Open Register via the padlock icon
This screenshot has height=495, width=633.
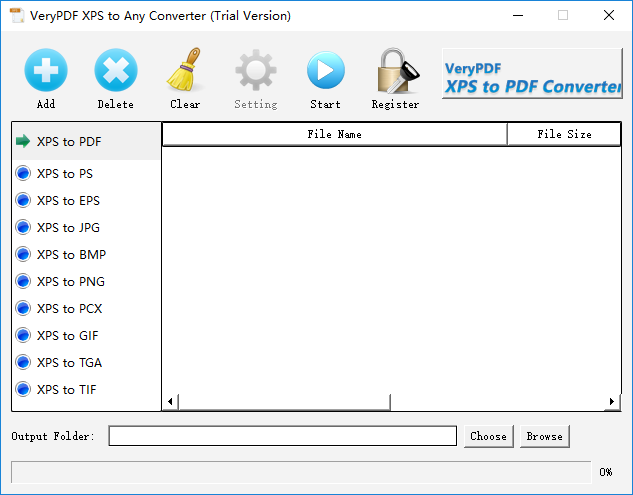[x=397, y=71]
